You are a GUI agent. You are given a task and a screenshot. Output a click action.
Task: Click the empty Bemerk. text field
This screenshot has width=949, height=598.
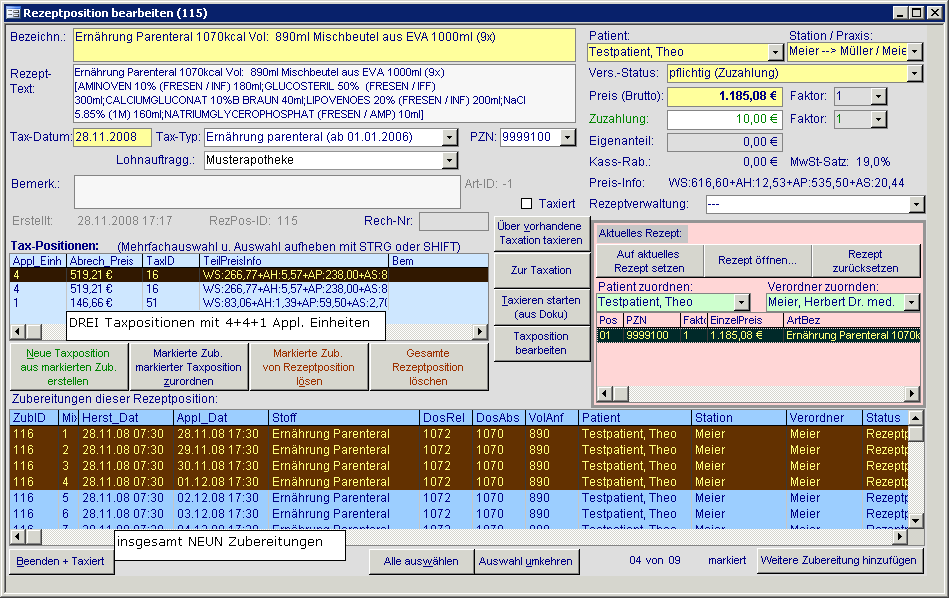[267, 192]
